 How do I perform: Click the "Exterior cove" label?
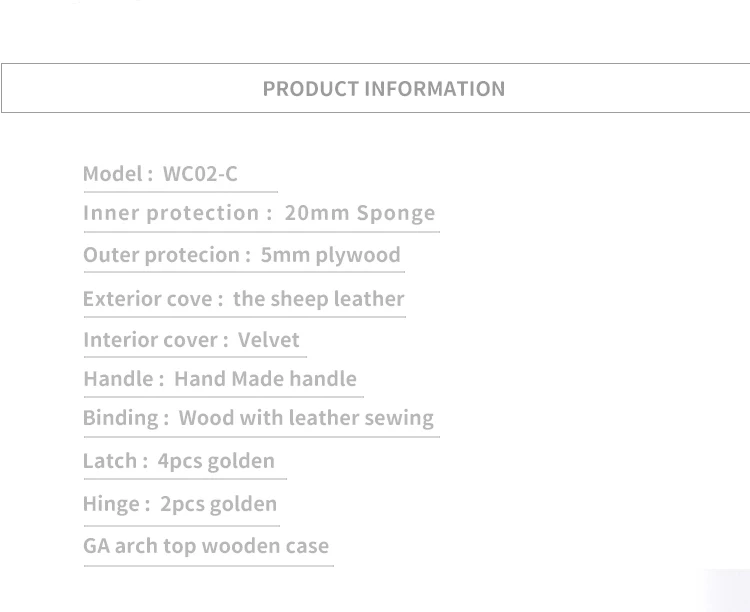(148, 299)
